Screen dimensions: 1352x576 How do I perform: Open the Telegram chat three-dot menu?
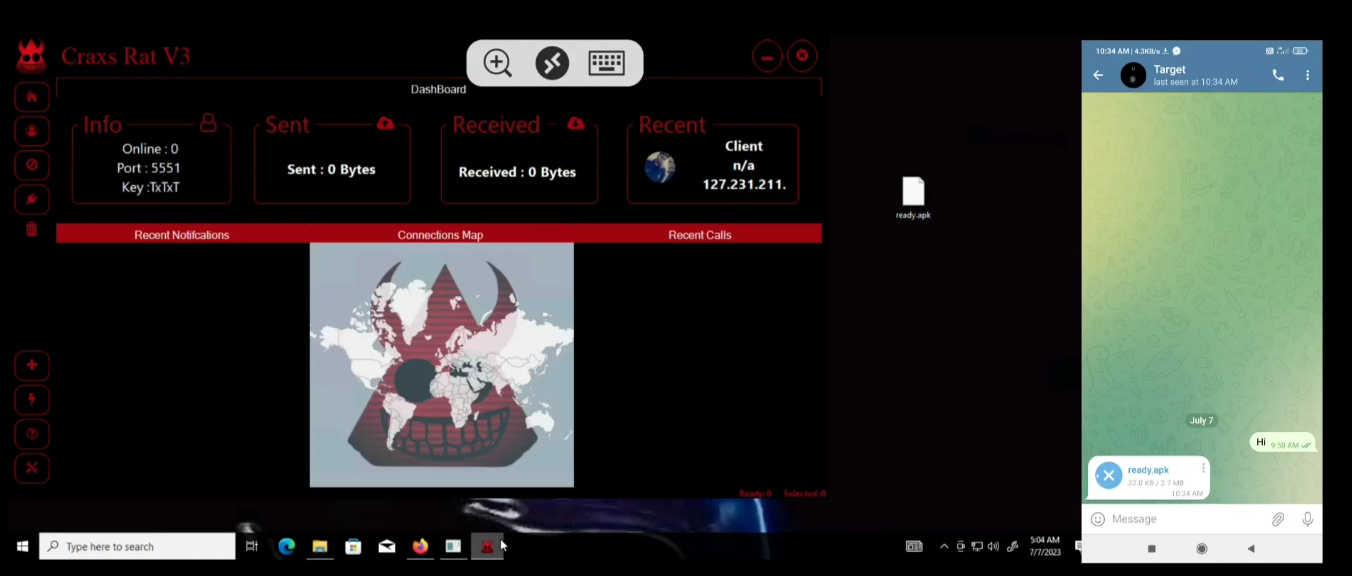tap(1307, 75)
